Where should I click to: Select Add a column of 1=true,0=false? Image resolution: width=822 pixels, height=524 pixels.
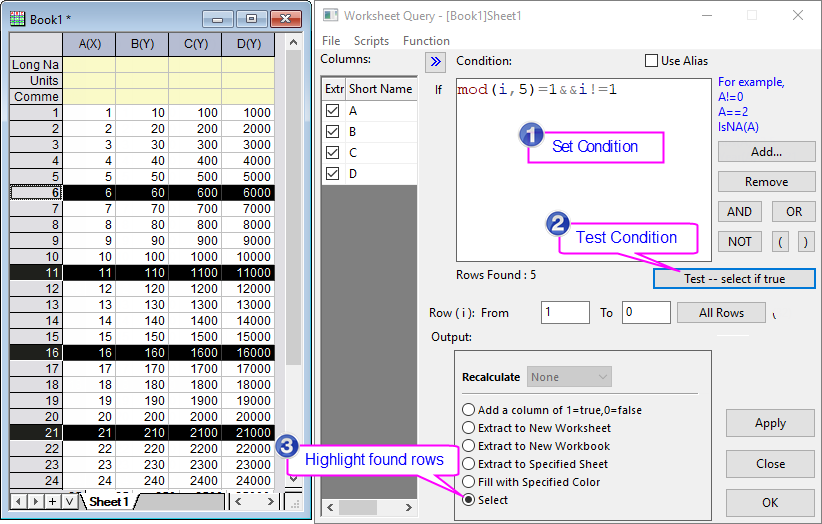(x=469, y=410)
